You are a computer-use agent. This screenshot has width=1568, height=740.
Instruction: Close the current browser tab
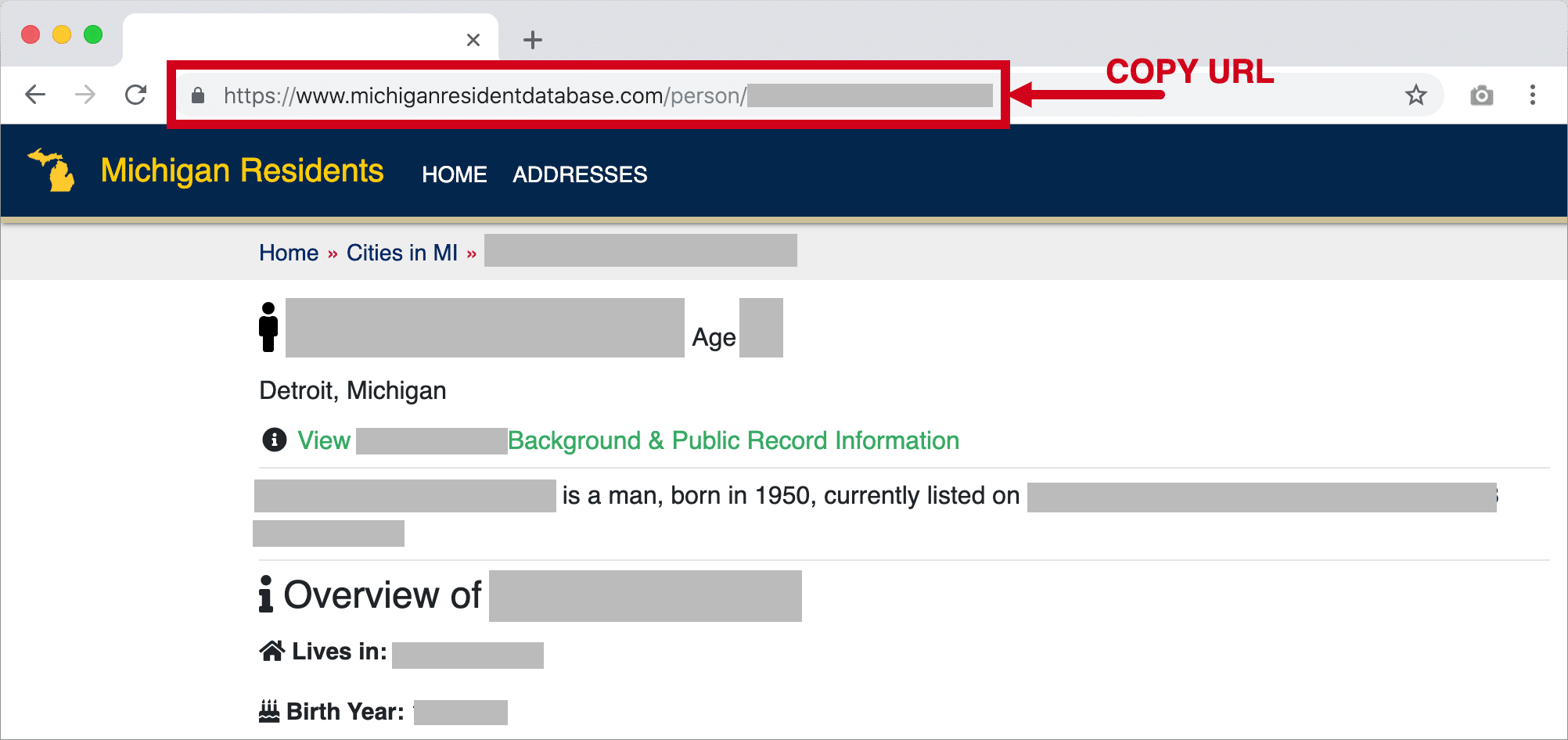click(x=473, y=40)
